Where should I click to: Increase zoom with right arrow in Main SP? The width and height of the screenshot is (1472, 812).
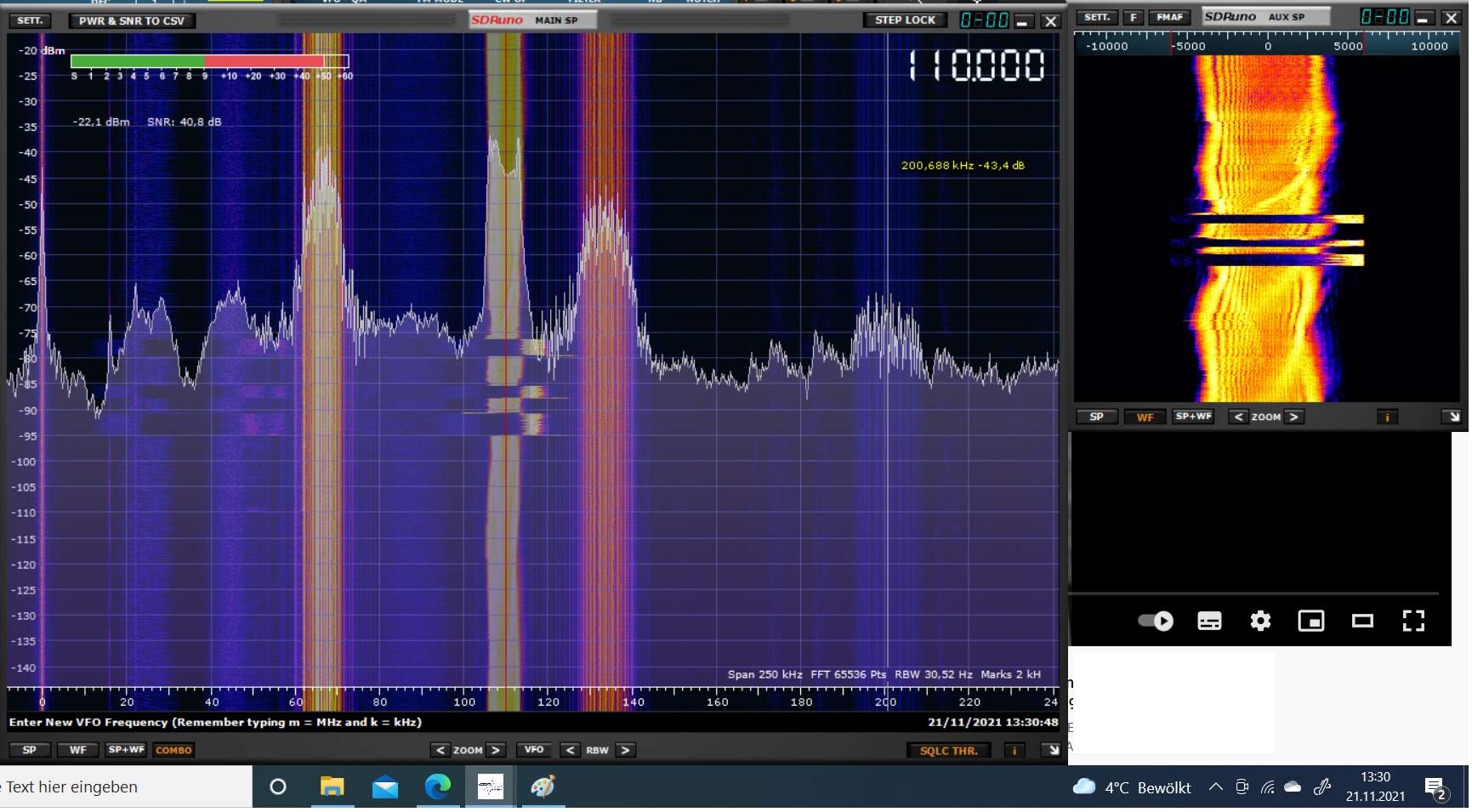496,750
